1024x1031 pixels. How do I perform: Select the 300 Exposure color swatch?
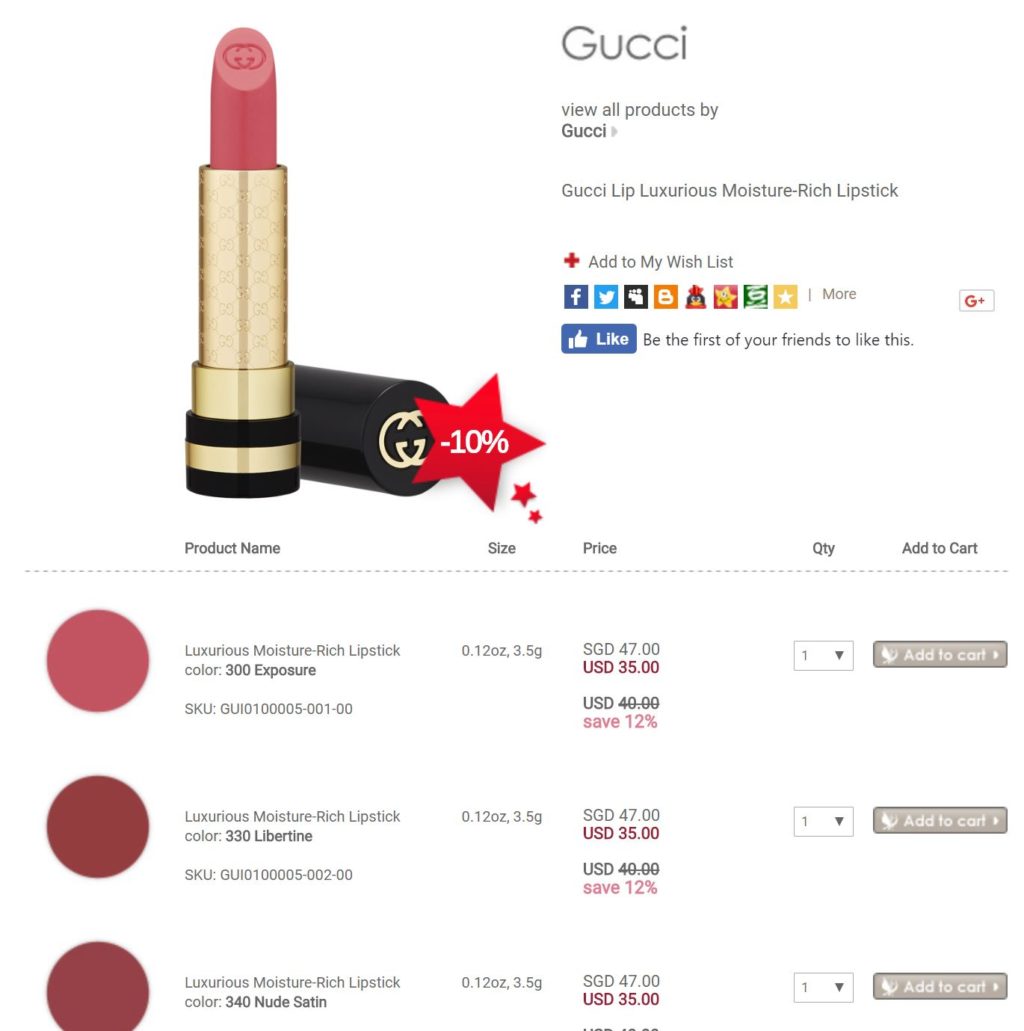pyautogui.click(x=98, y=661)
